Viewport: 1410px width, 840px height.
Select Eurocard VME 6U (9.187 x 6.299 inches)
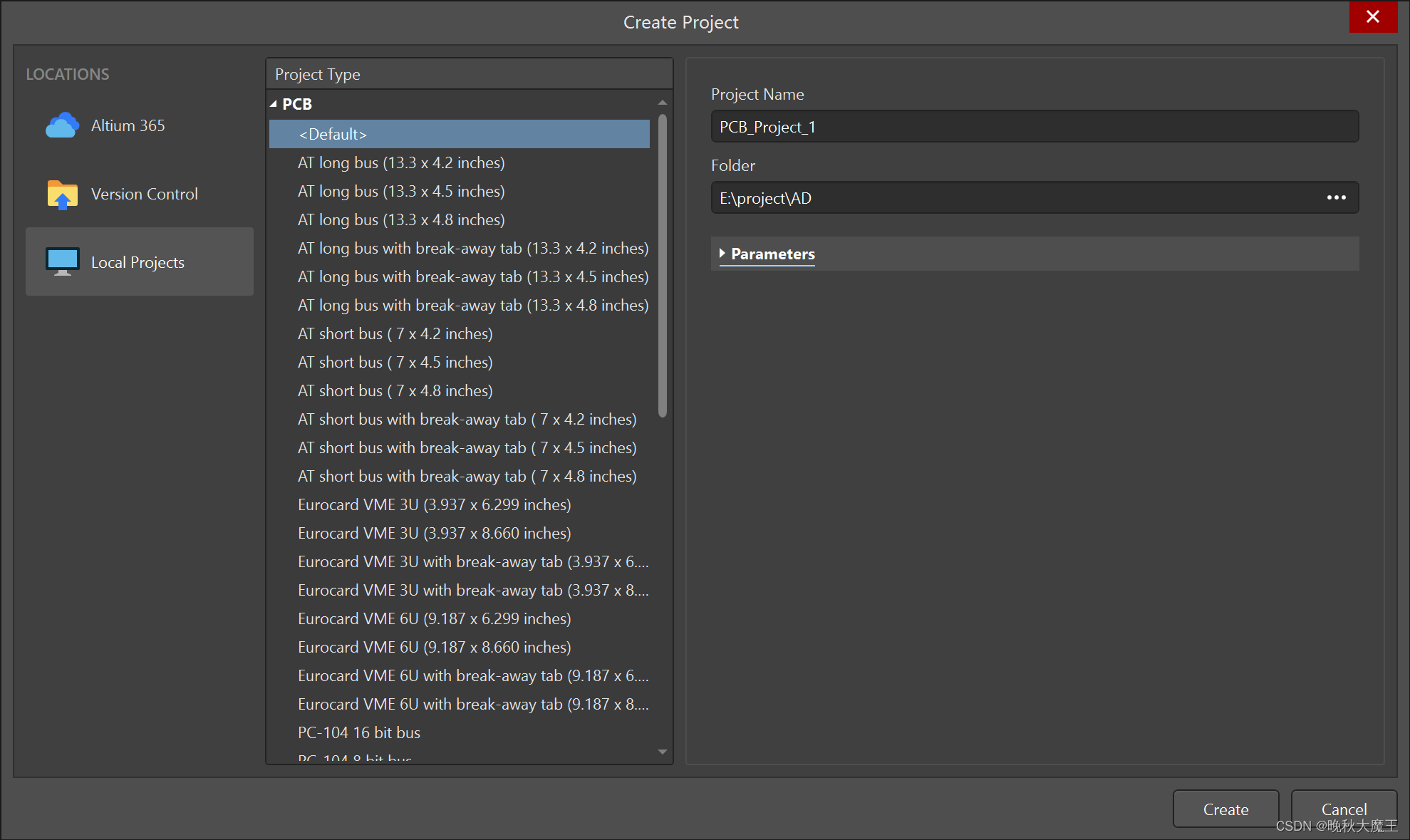click(434, 618)
